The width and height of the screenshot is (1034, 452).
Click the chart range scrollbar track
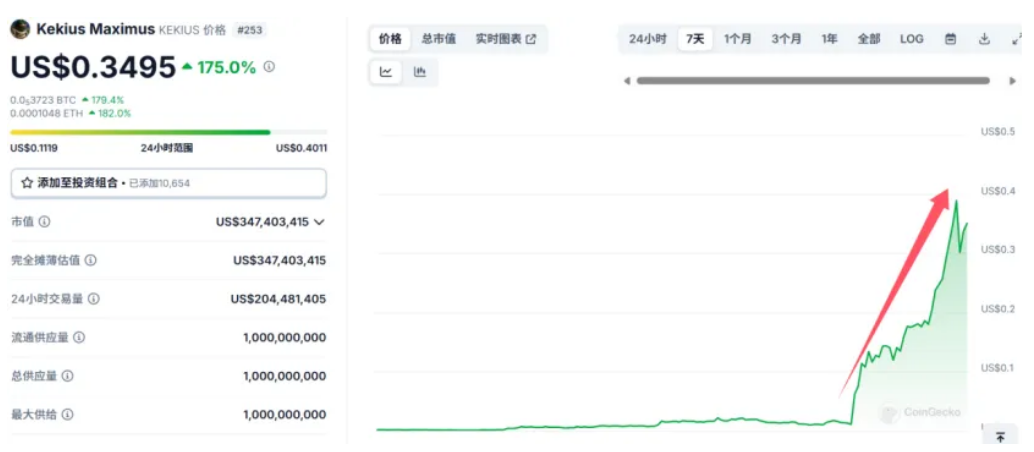tap(813, 81)
